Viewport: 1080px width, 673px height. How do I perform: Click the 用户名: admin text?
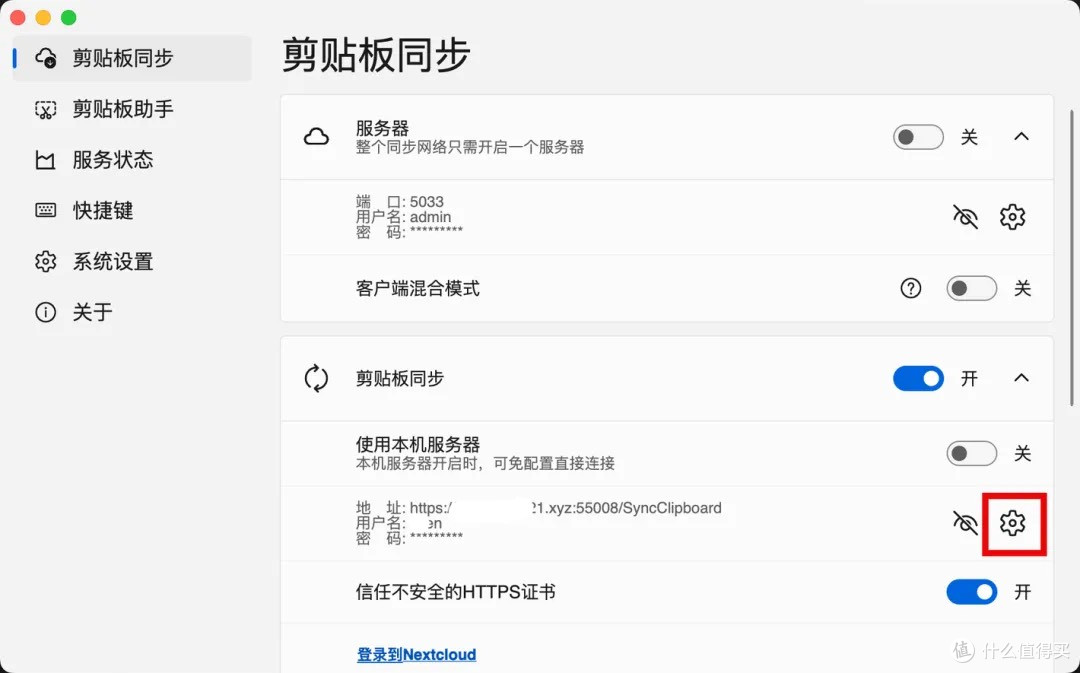click(404, 217)
